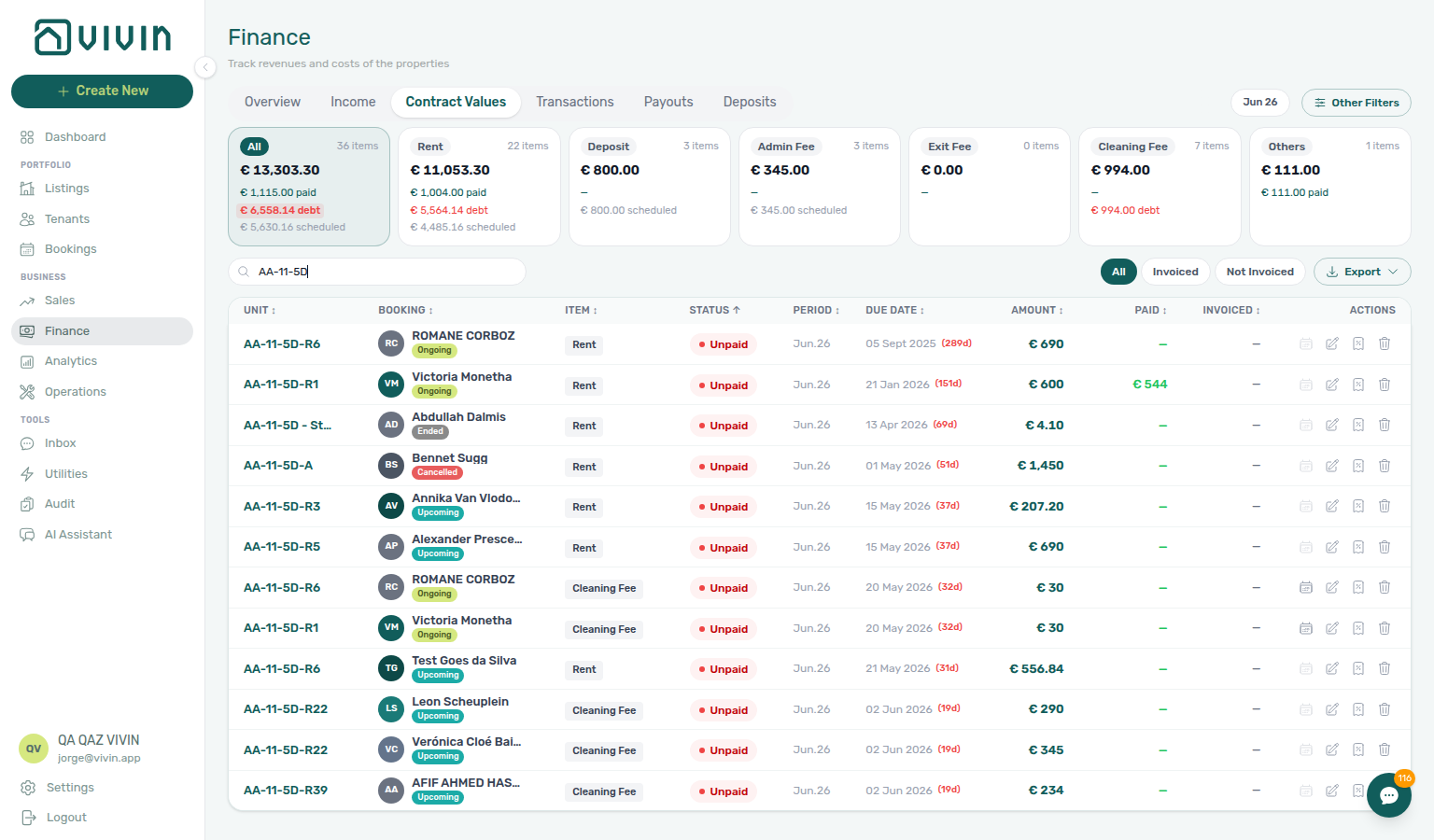Show all invoice statuses with All pill

[x=1118, y=272]
